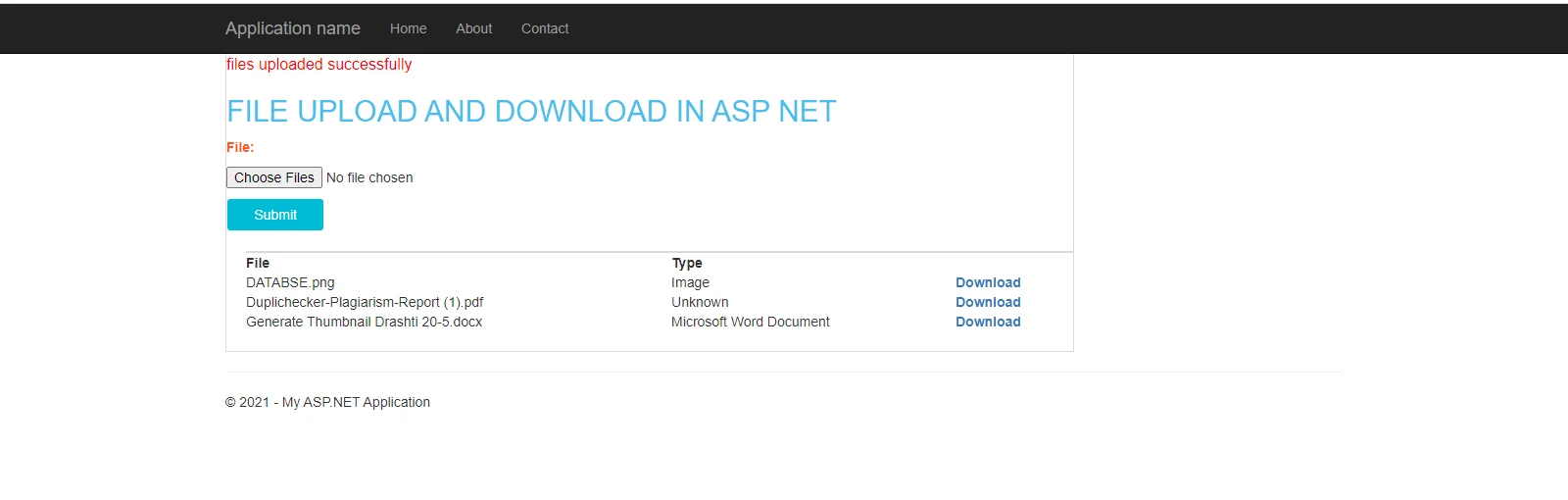The image size is (1568, 500).
Task: Open the Home navigation item
Action: point(408,28)
